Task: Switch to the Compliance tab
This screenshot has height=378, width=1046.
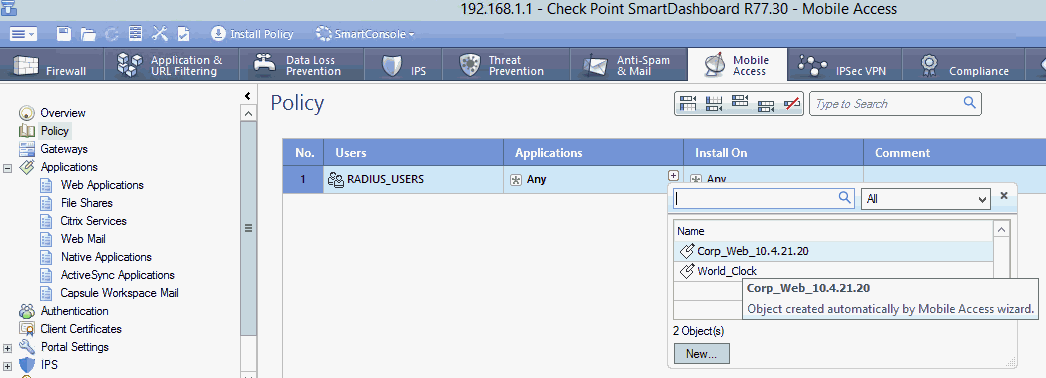Action: [x=965, y=65]
